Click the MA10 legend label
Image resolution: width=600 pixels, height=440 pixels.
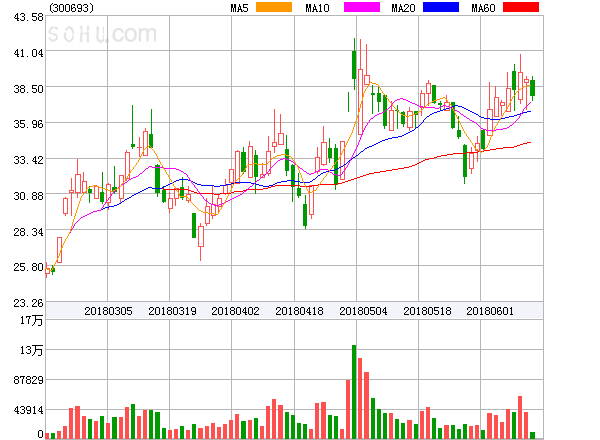(317, 8)
